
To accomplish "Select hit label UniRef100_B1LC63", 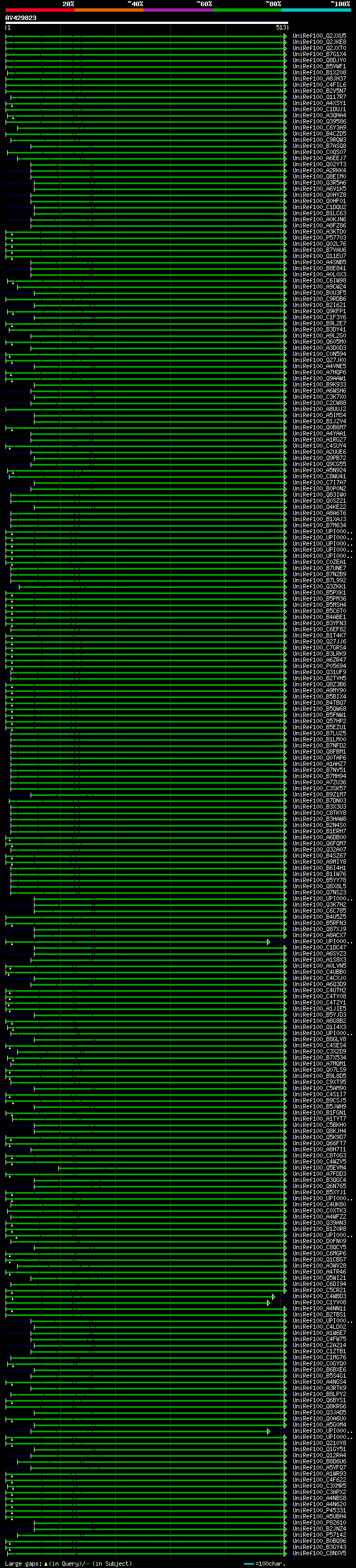I will click(x=319, y=213).
